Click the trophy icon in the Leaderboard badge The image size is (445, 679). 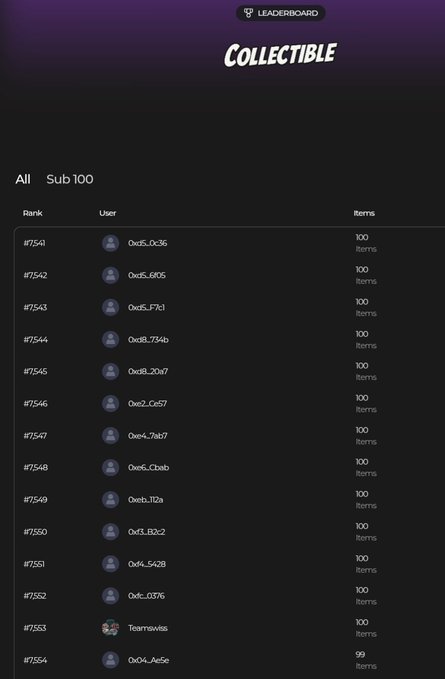(248, 13)
